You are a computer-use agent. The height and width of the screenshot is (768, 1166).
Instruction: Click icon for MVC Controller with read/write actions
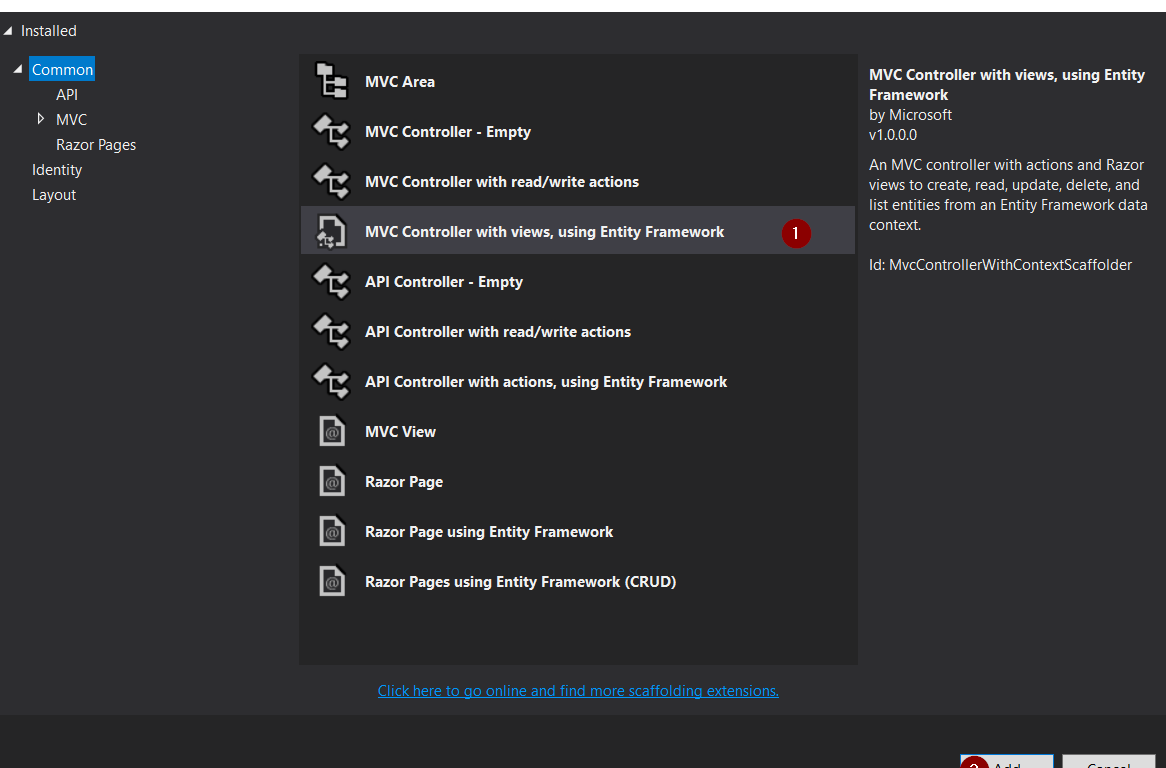click(331, 181)
